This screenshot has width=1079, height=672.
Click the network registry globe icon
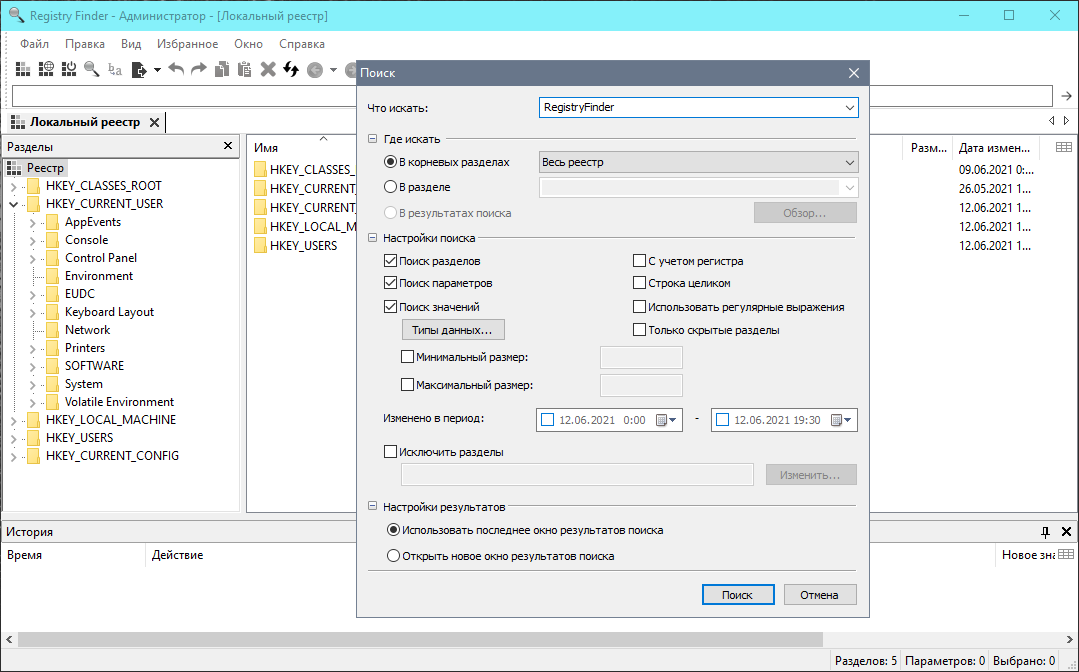46,69
